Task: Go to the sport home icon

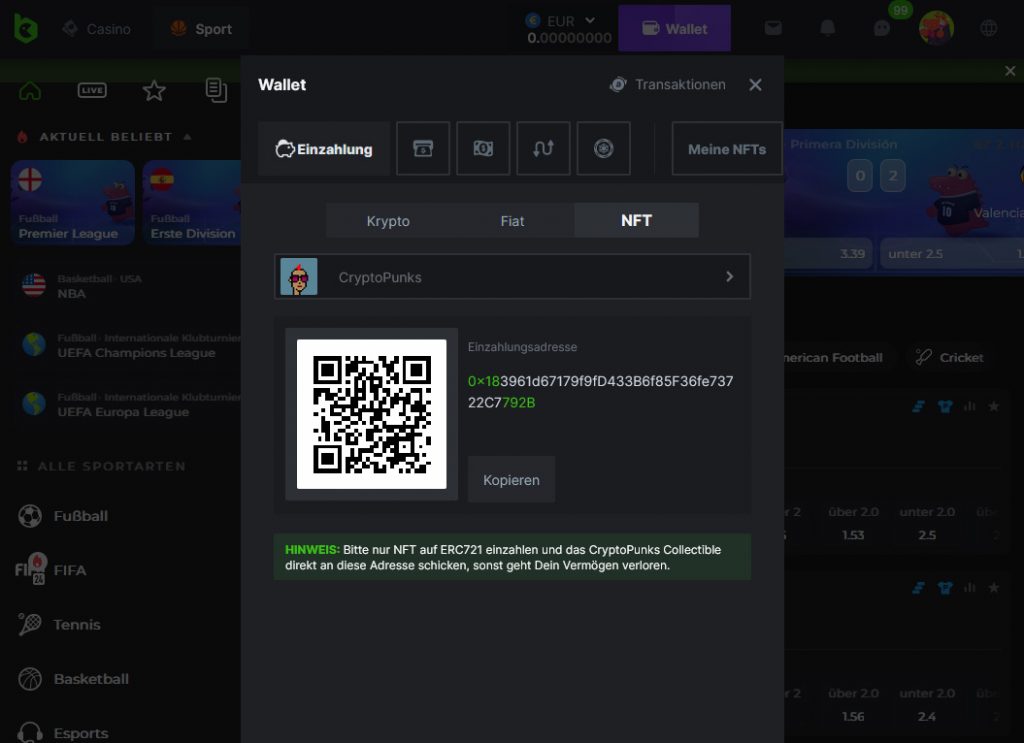Action: click(30, 90)
